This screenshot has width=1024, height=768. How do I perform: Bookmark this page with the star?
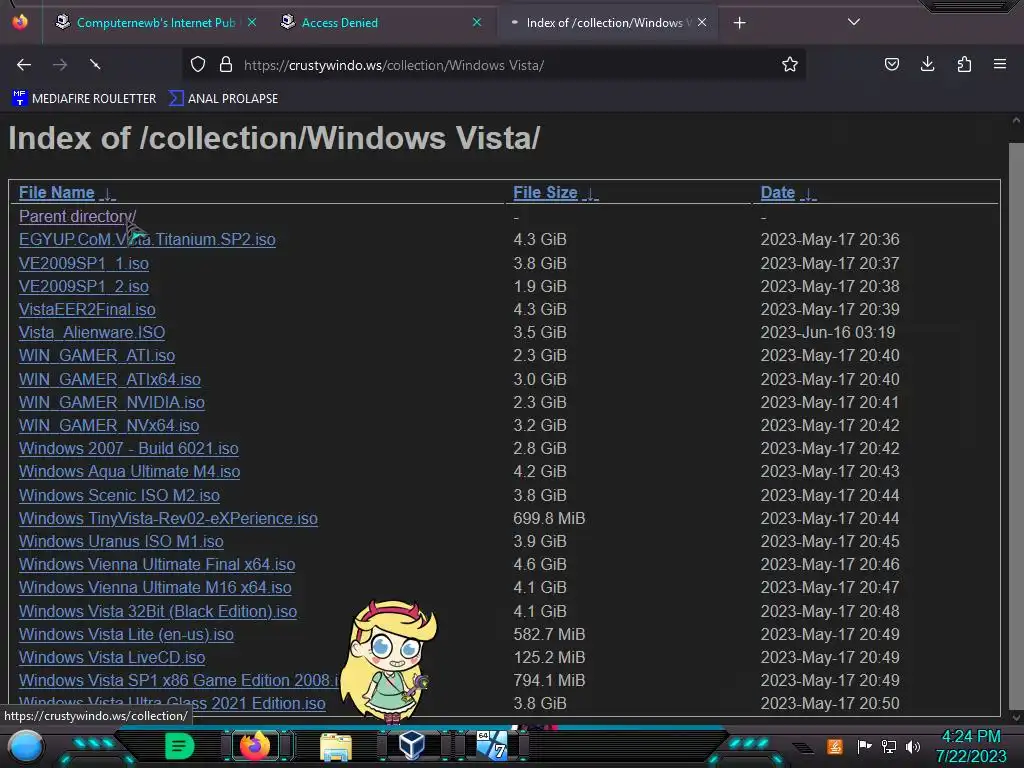[x=790, y=65]
